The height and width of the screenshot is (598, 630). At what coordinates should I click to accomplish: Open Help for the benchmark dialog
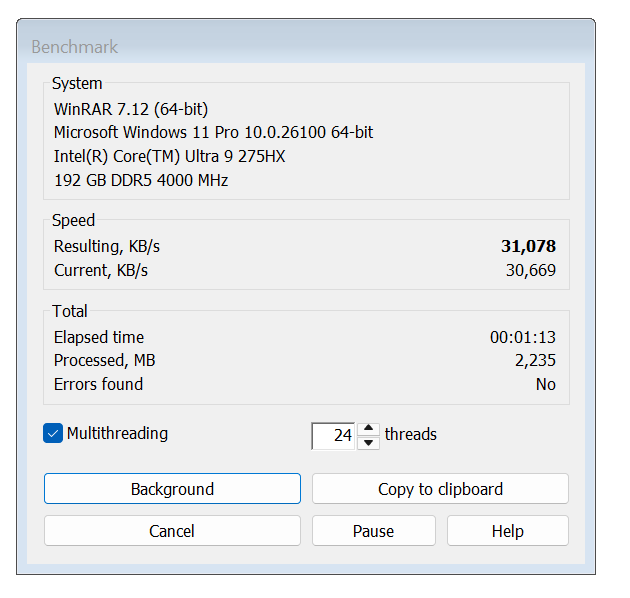point(508,531)
